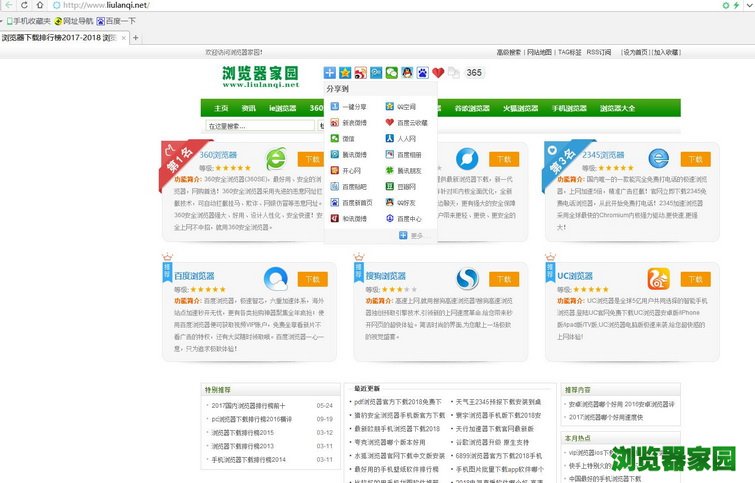
Task: Open the 高级搜索 top link
Action: coord(508,52)
